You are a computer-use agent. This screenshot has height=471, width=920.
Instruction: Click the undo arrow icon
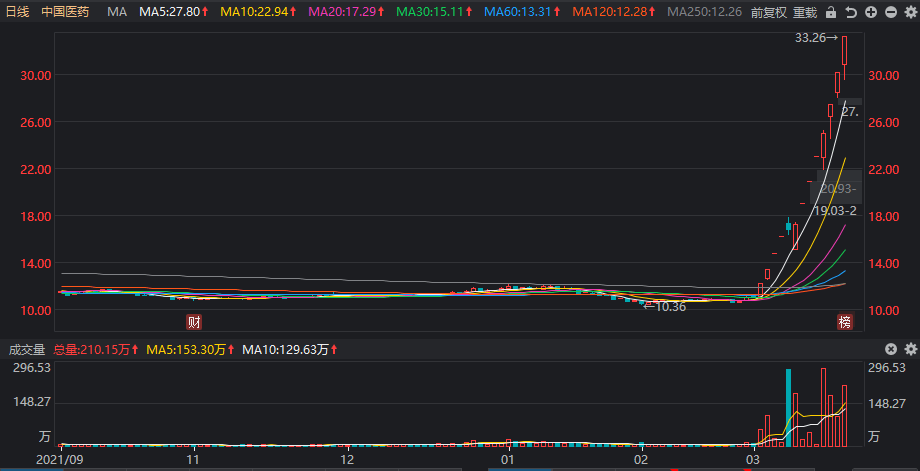(851, 12)
